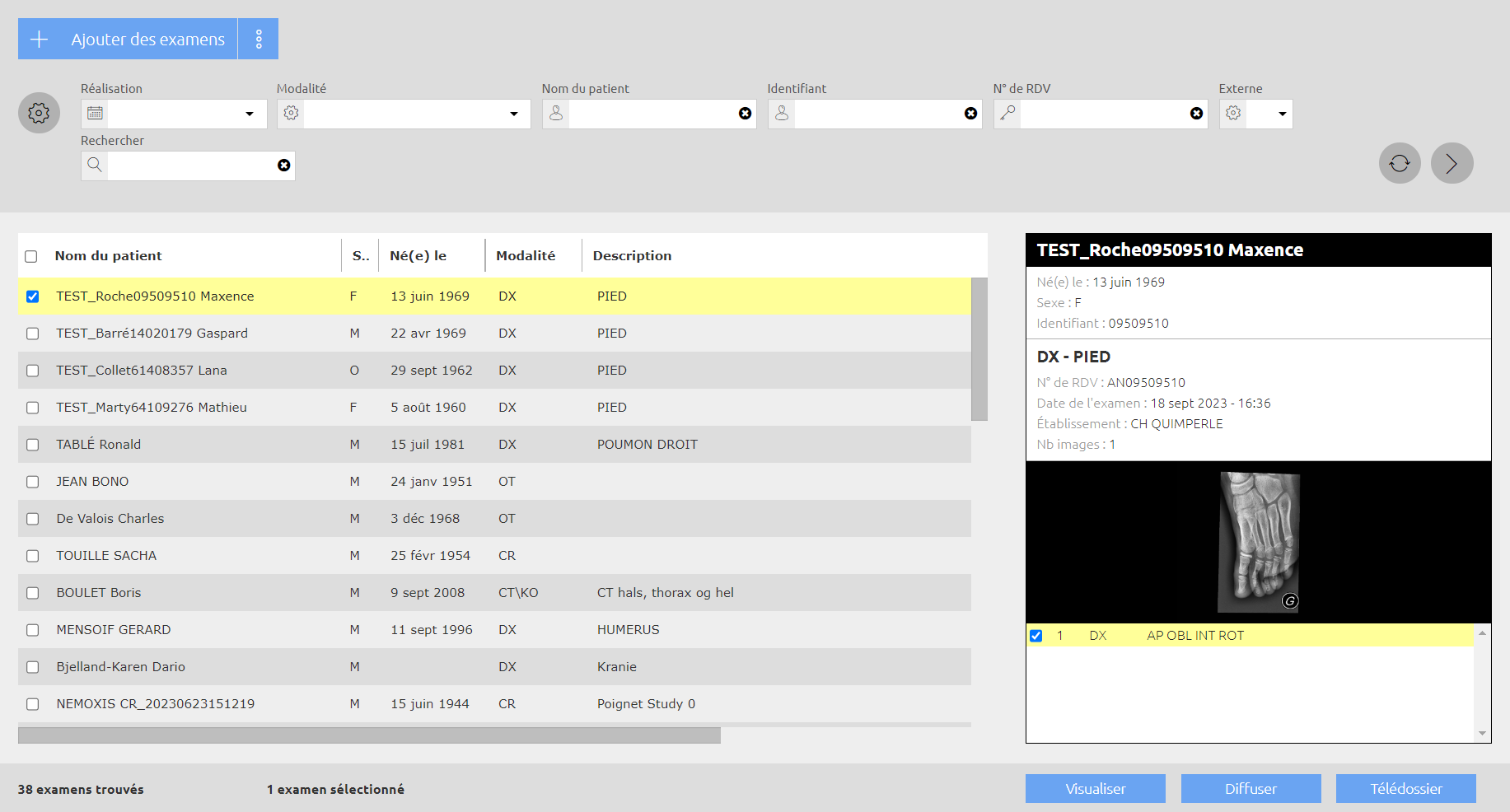Screen dimensions: 1510x812
Task: Click the calendar icon in Réalisation
Action: (x=95, y=114)
